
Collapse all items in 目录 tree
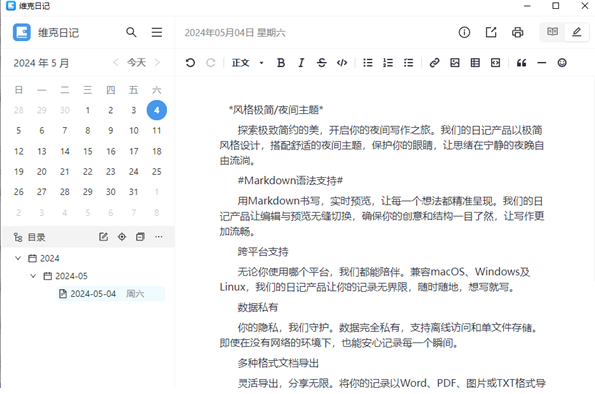(x=140, y=237)
